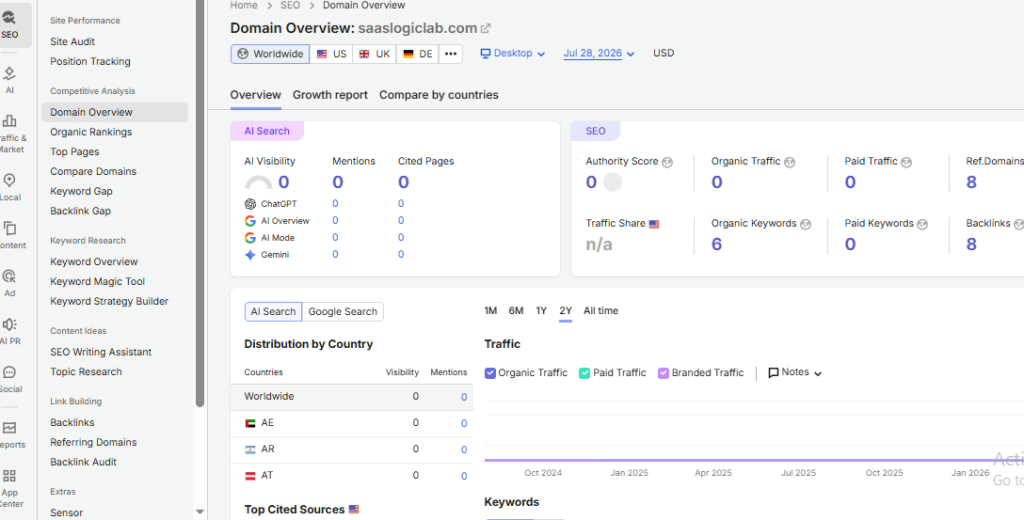Viewport: 1024px width, 520px height.
Task: Open the Ad section icon
Action: pyautogui.click(x=10, y=276)
